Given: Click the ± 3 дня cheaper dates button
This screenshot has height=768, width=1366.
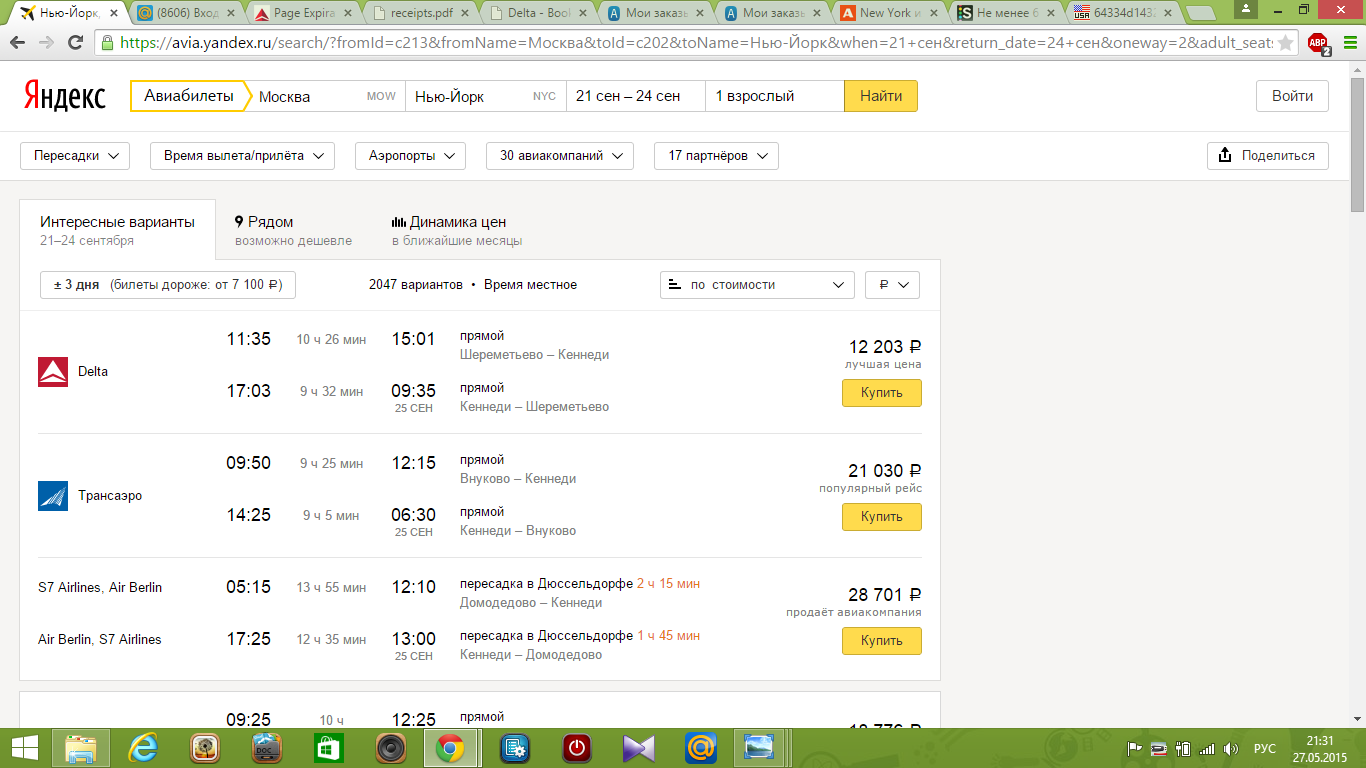Looking at the screenshot, I should coord(168,285).
